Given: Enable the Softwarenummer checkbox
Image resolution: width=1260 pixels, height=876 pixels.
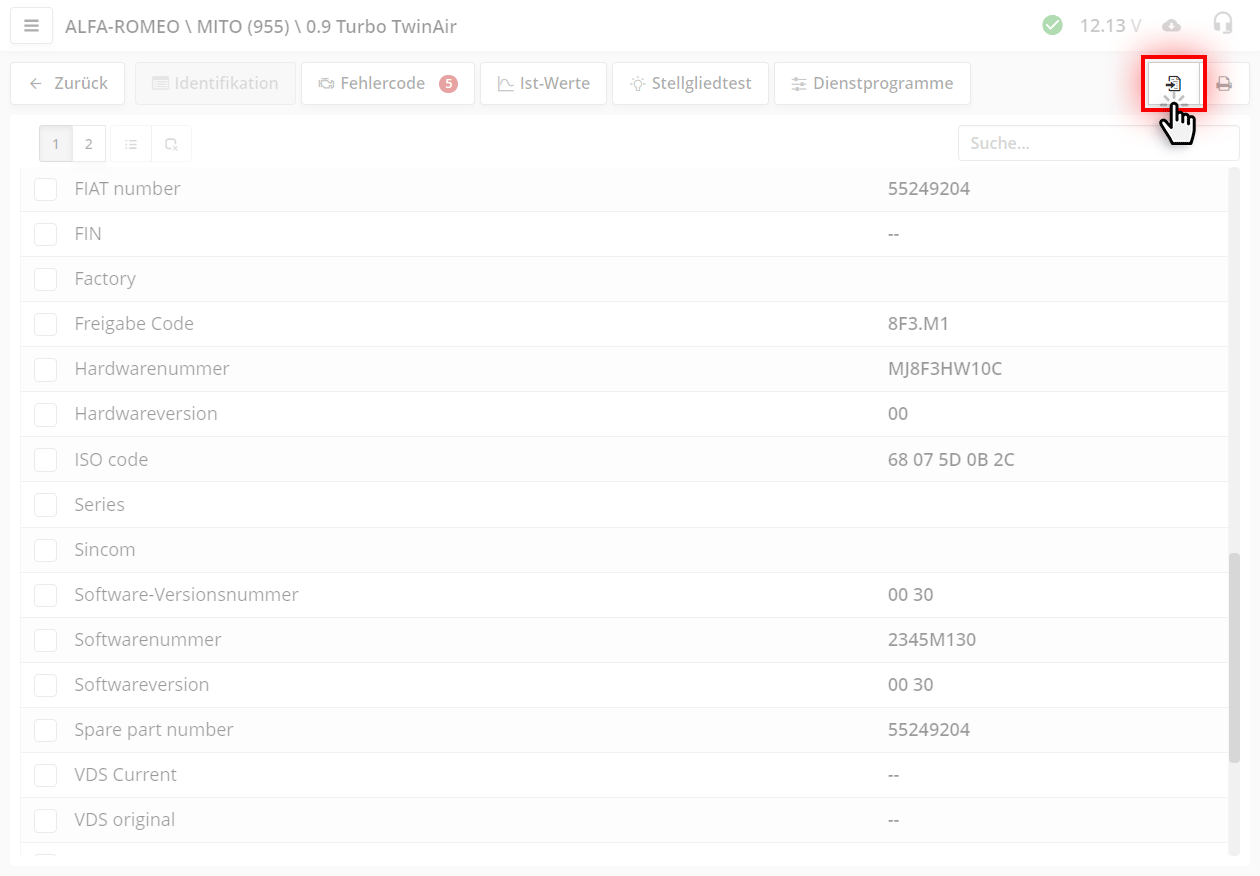Looking at the screenshot, I should (46, 640).
